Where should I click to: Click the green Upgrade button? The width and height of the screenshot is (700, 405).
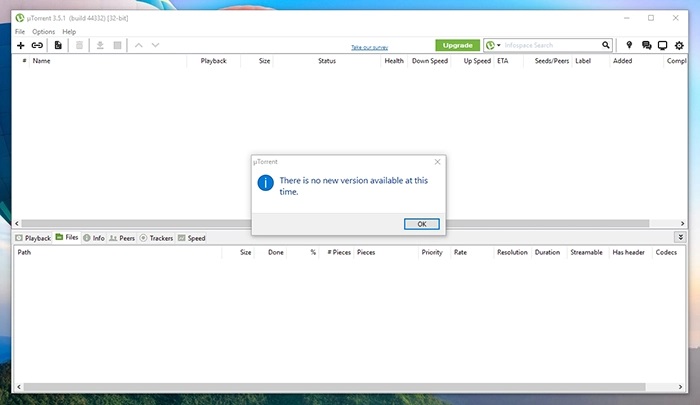[458, 45]
